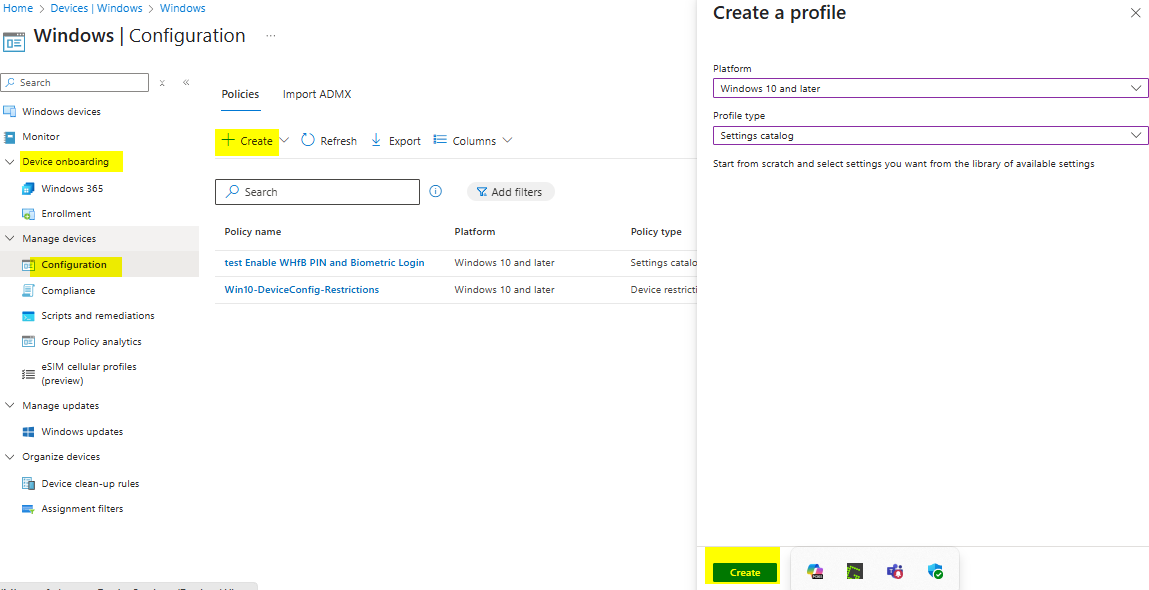Clear the sidebar search with the x icon

[163, 83]
